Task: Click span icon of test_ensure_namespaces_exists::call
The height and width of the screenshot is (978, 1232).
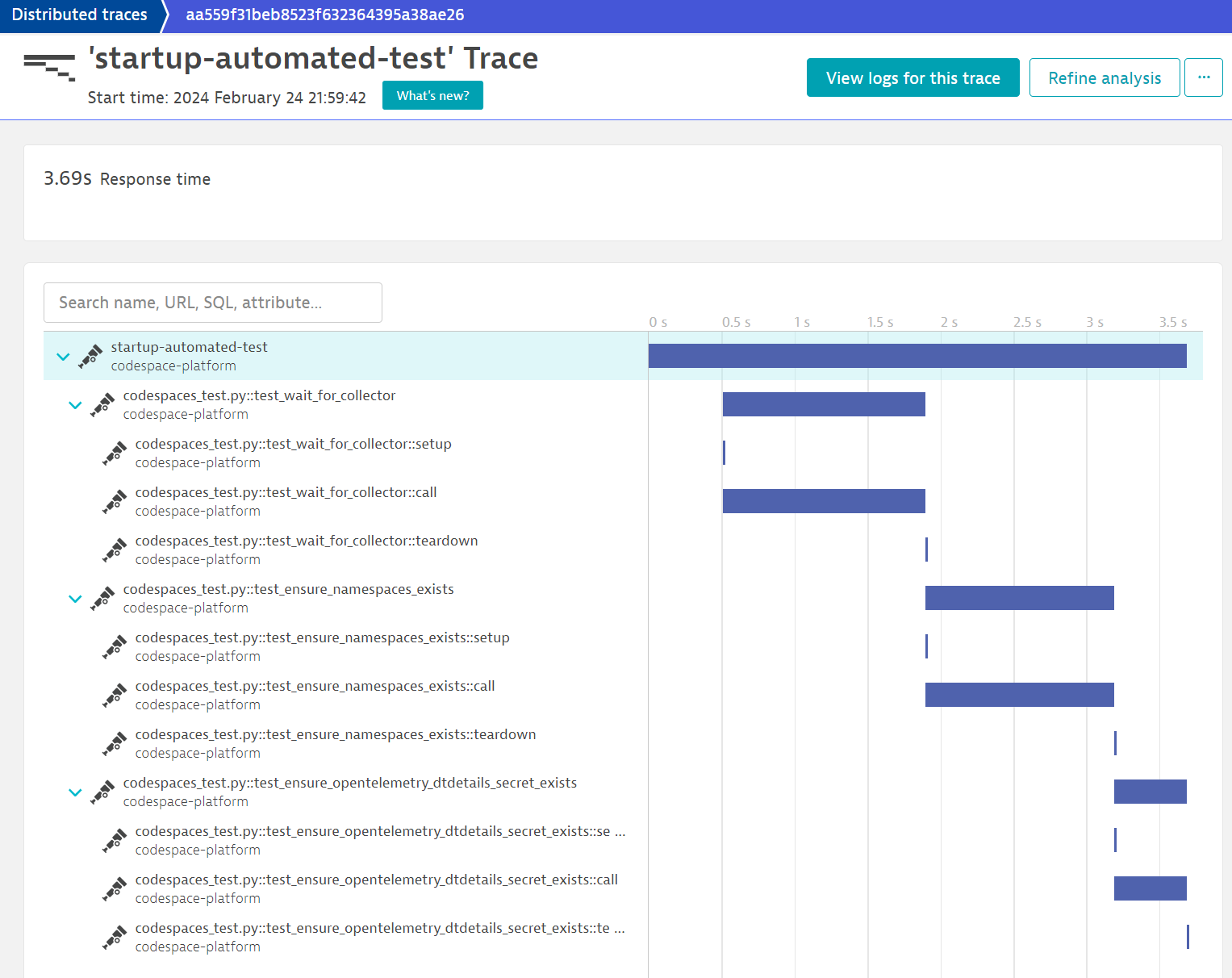Action: click(115, 695)
